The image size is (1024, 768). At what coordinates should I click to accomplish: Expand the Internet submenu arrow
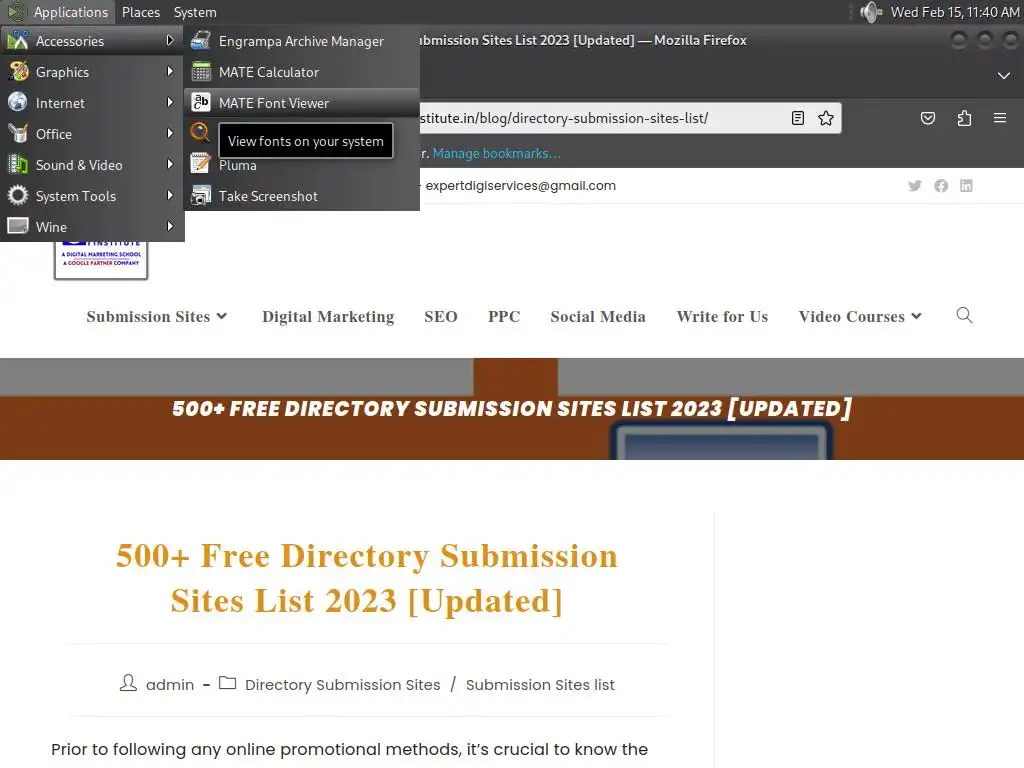click(170, 103)
